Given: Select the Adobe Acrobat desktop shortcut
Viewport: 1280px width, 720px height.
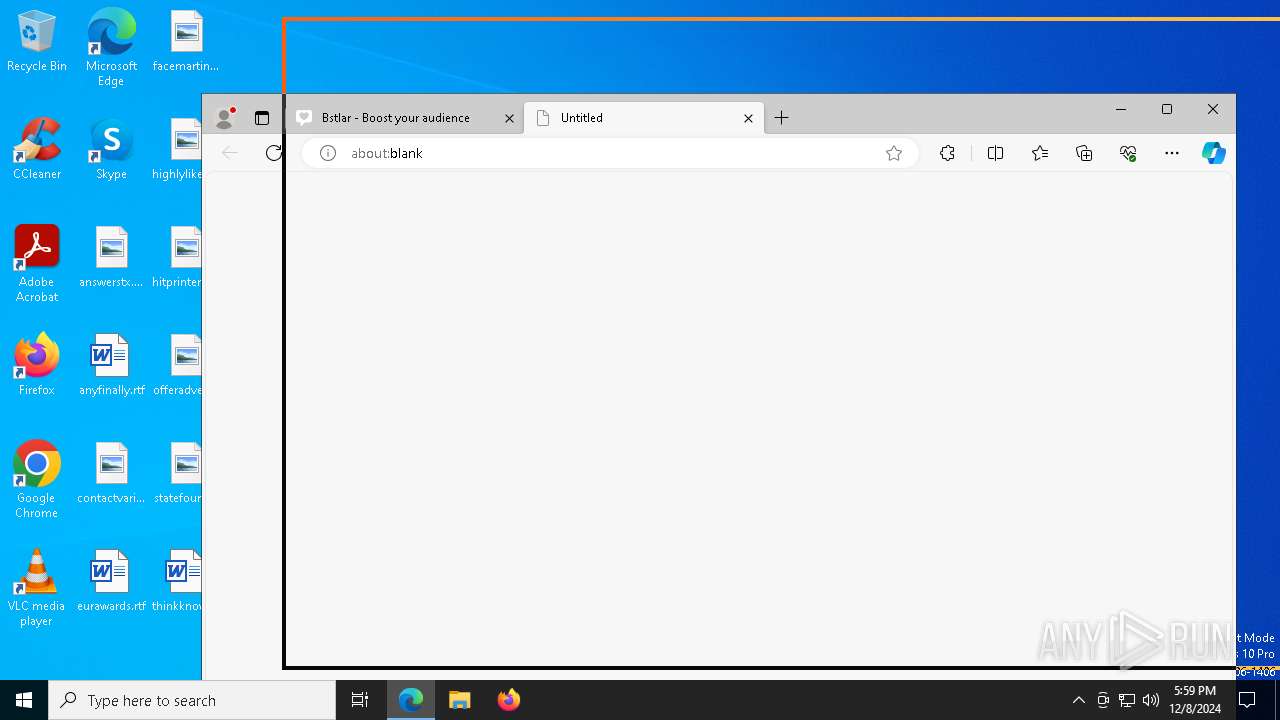Looking at the screenshot, I should 37,264.
